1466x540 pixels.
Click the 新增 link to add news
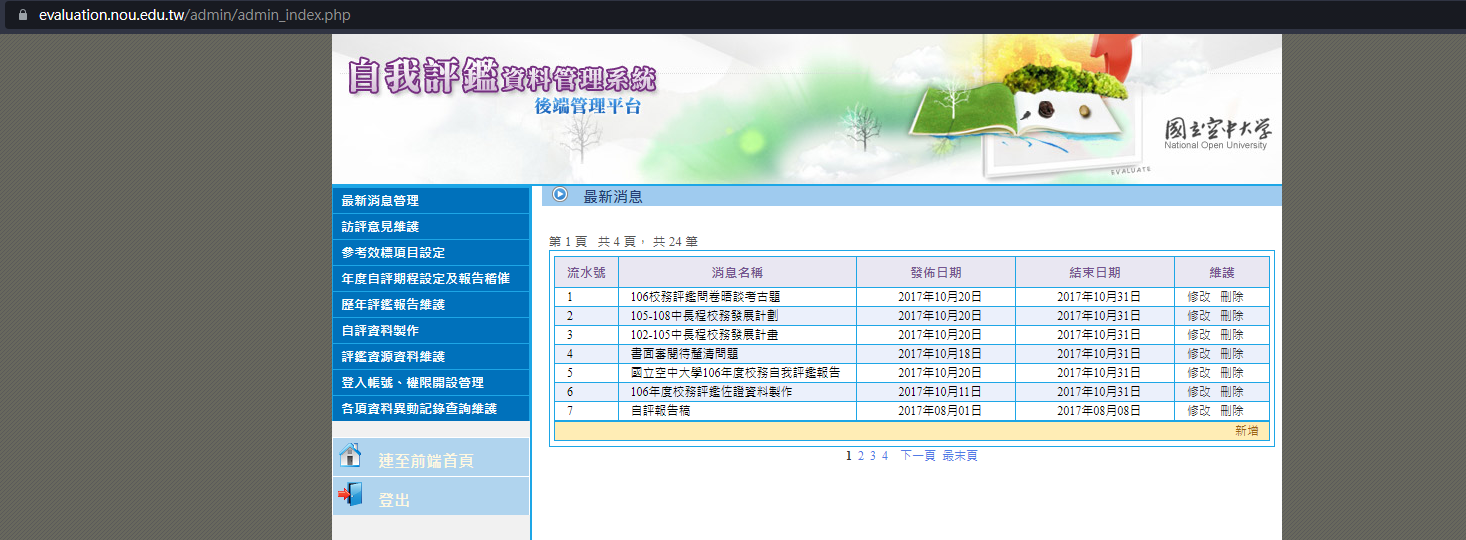coord(1247,431)
